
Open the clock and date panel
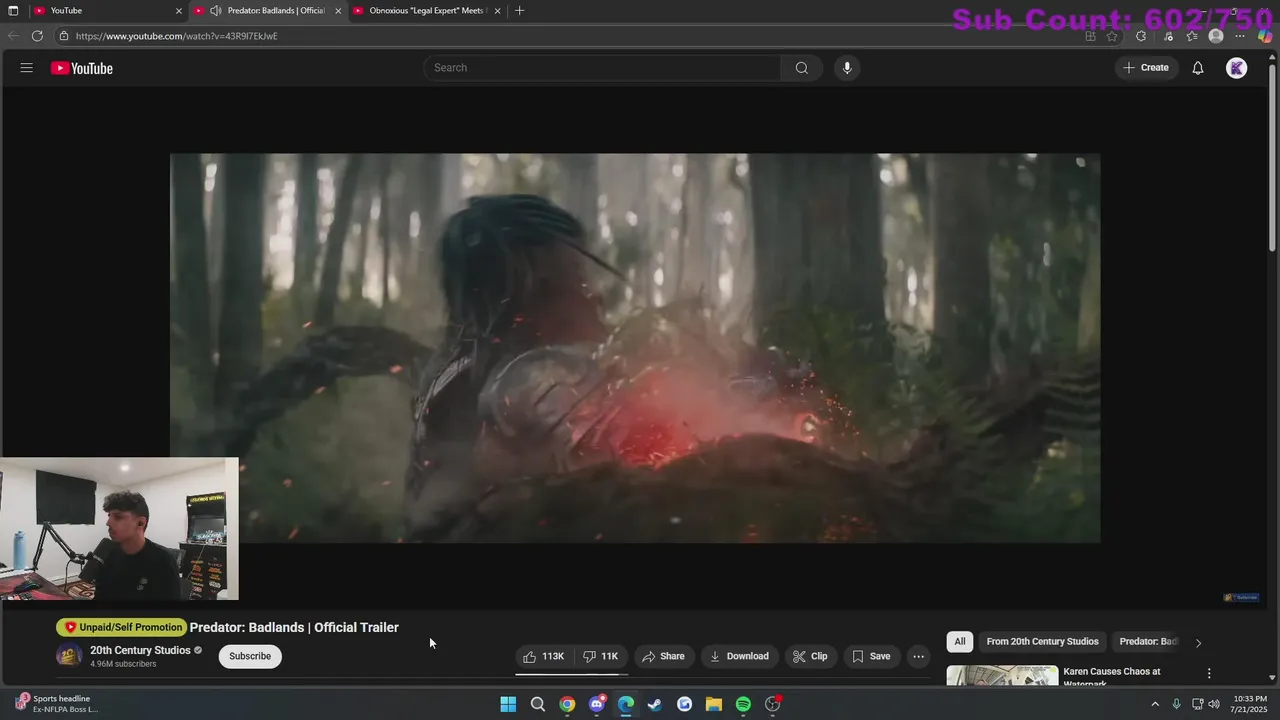[x=1250, y=704]
